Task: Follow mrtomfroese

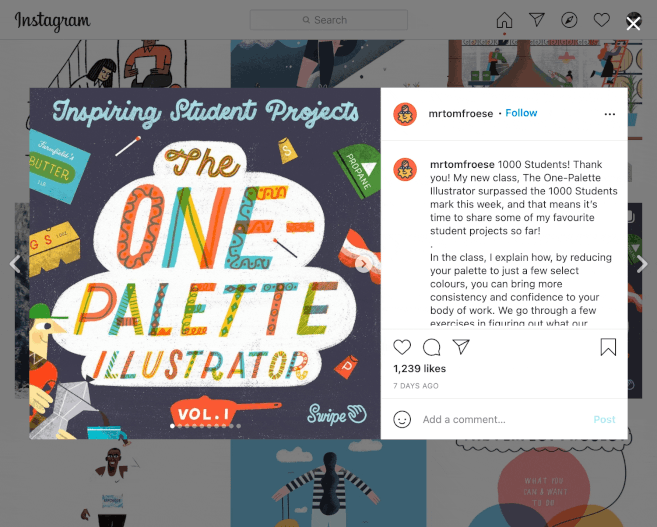Action: click(x=521, y=113)
